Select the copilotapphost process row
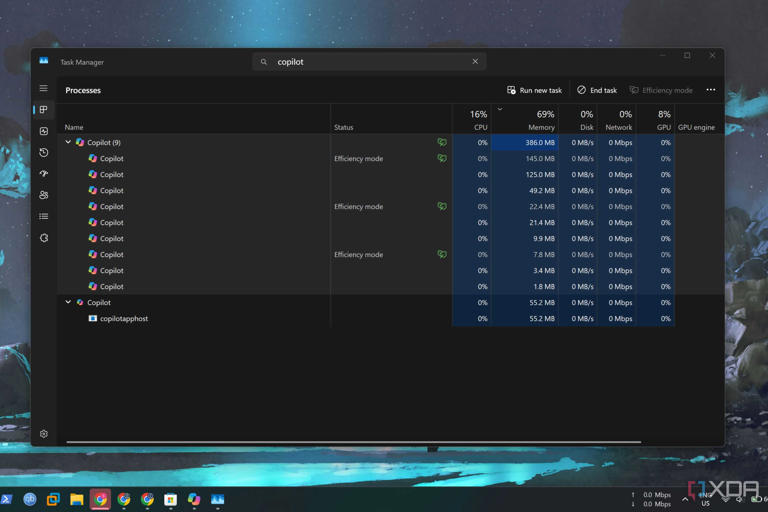This screenshot has width=768, height=512. (391, 318)
